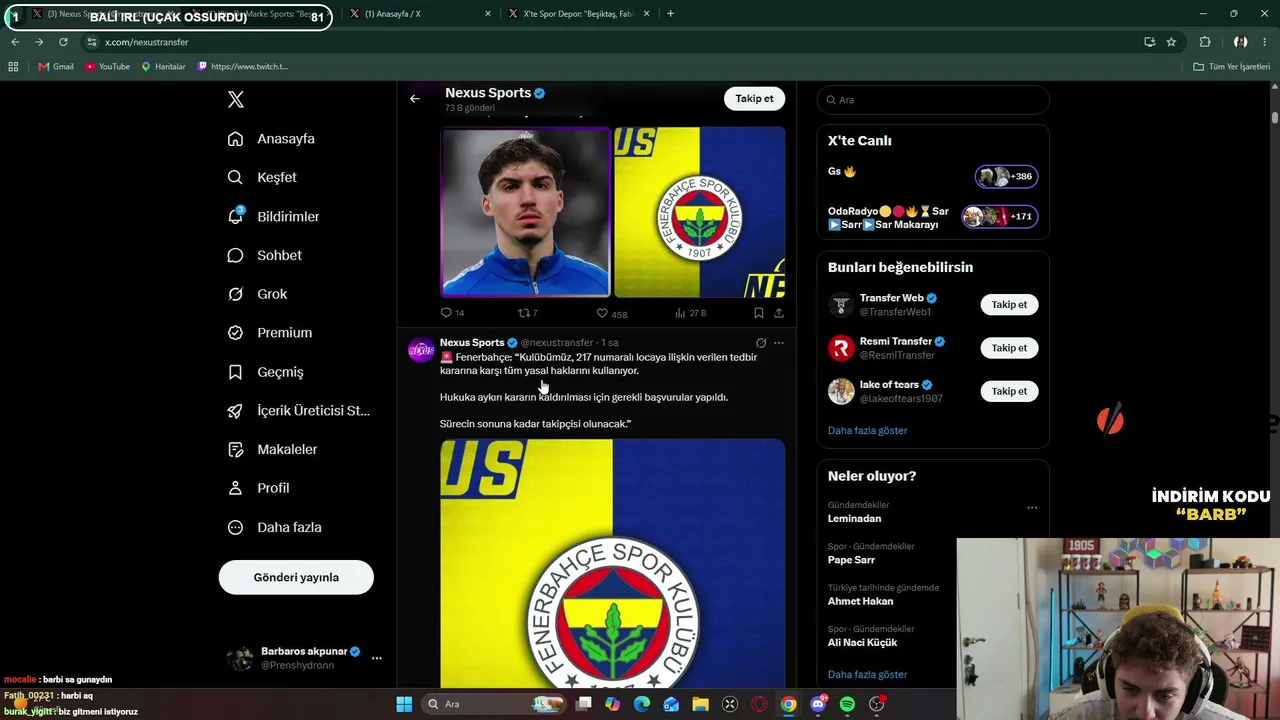Repost the tweet with 7 reposts

[x=527, y=313]
